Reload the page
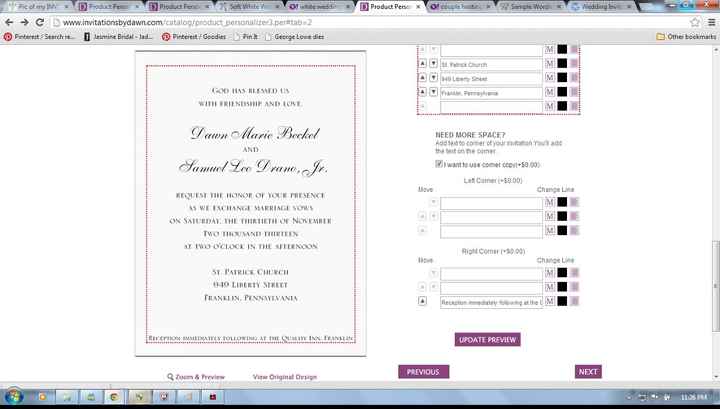 pos(40,22)
